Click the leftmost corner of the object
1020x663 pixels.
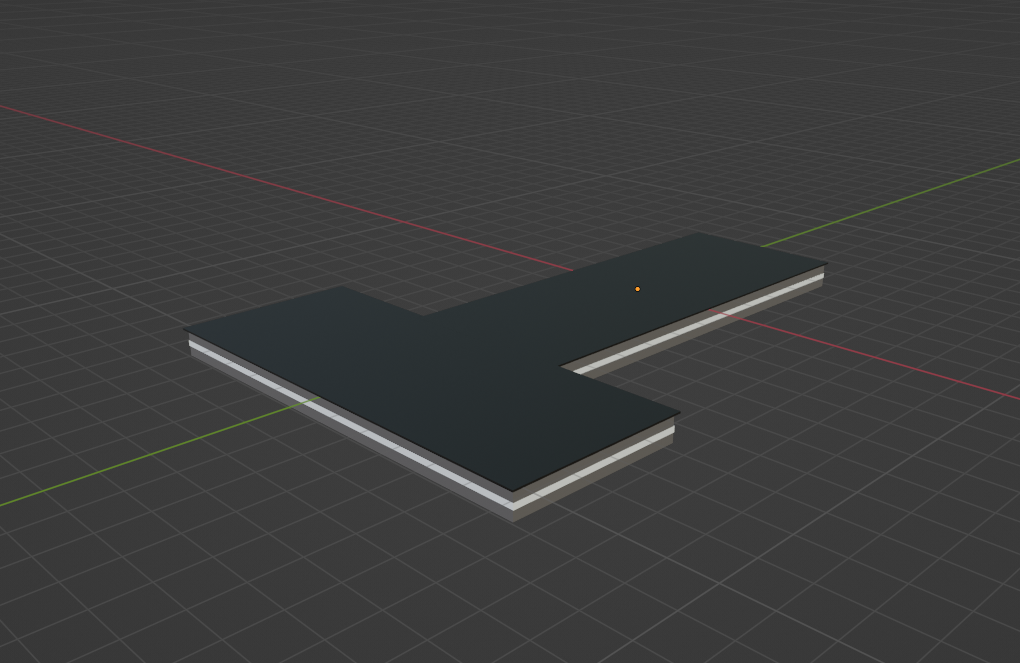pyautogui.click(x=186, y=330)
